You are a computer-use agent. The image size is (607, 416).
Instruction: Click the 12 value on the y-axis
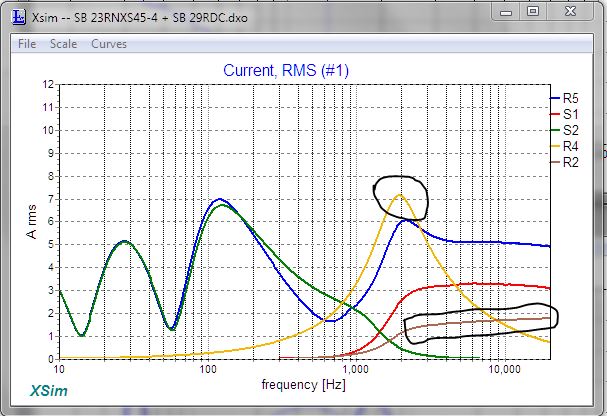click(x=48, y=84)
